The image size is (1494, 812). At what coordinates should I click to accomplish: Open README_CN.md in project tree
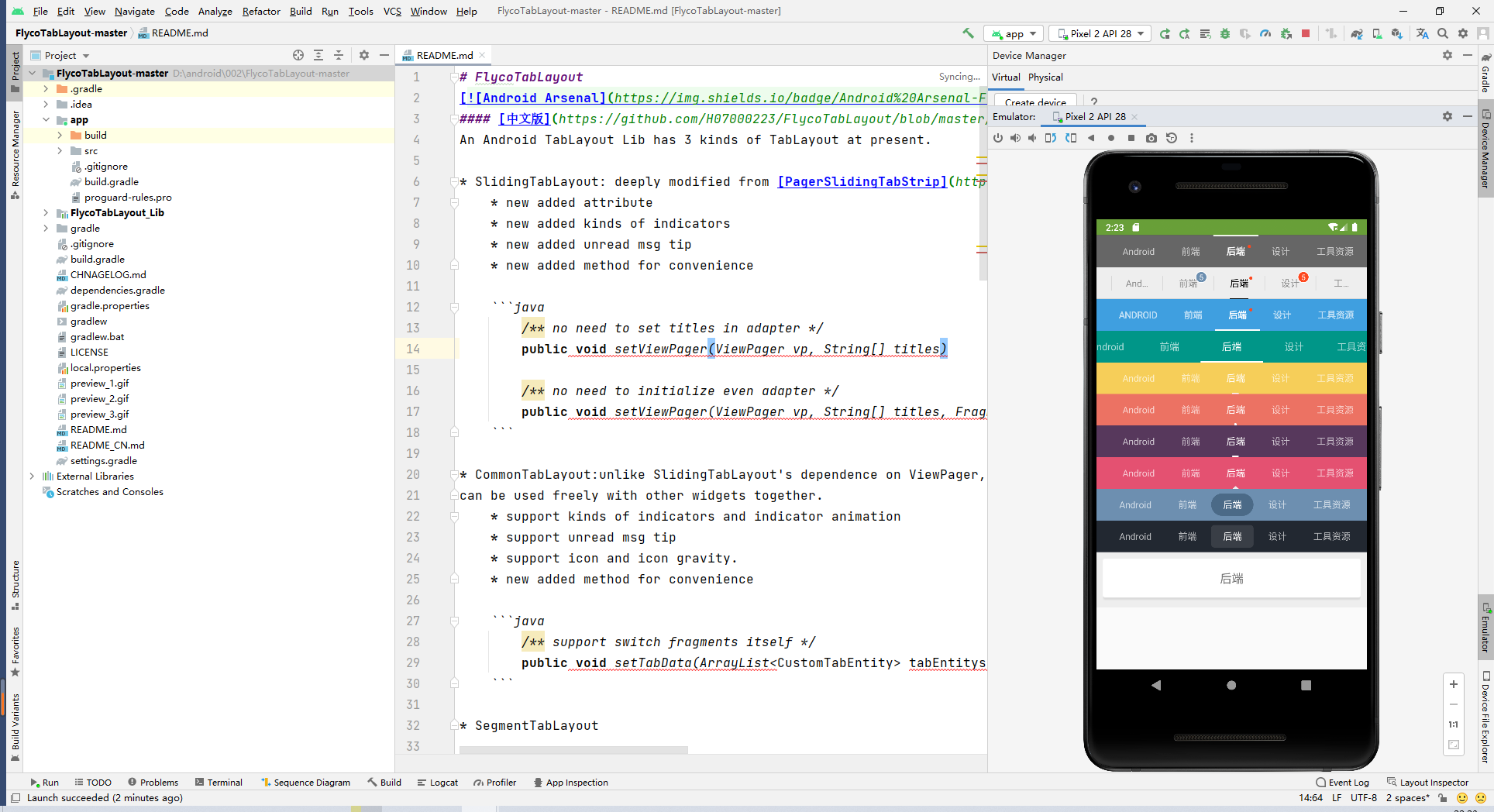tap(107, 446)
